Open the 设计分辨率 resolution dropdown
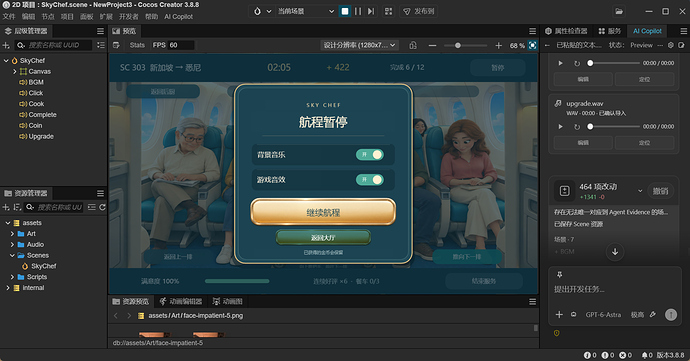 pos(360,45)
